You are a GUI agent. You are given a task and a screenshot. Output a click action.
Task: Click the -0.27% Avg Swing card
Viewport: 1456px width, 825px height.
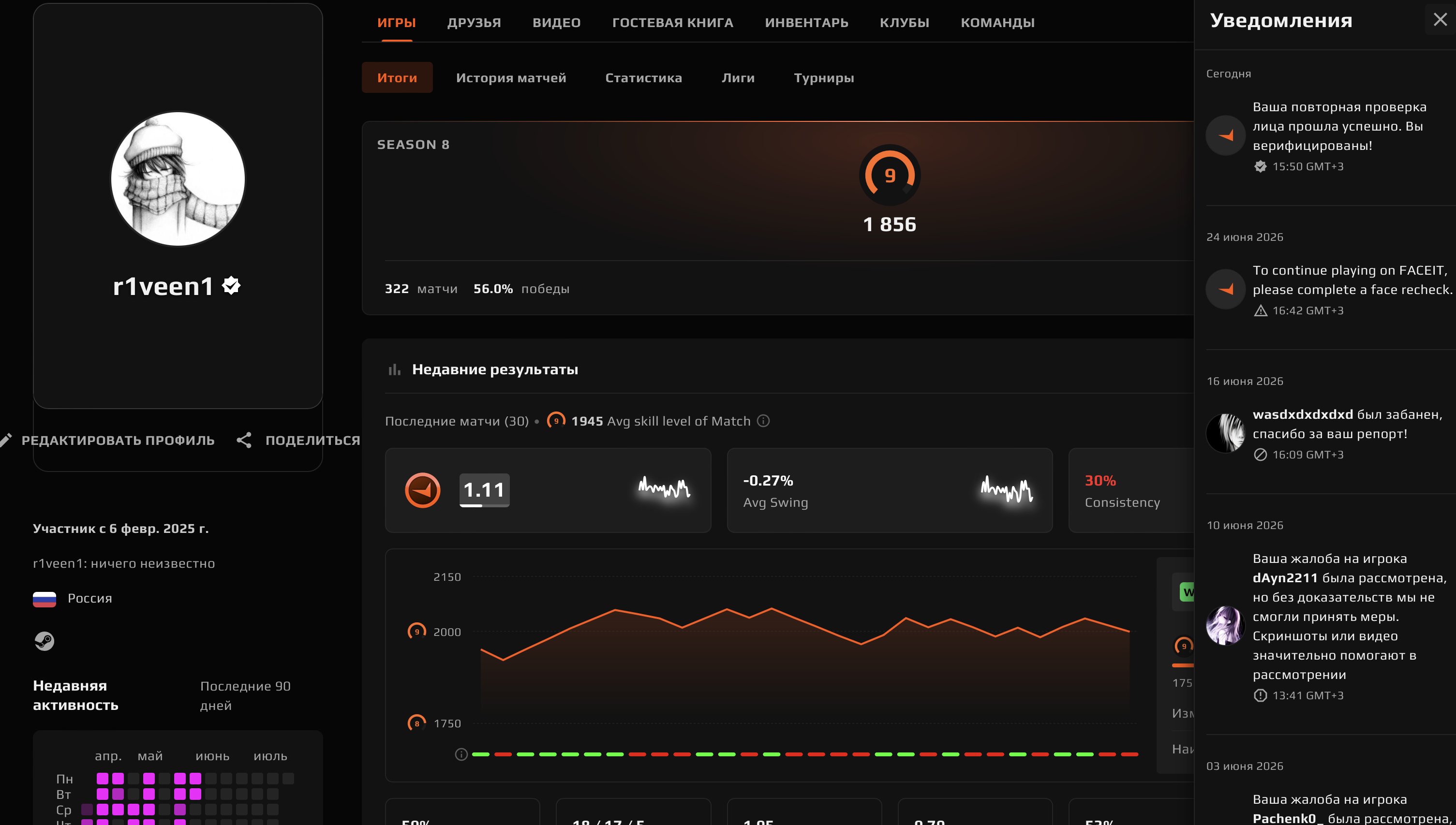coord(889,490)
